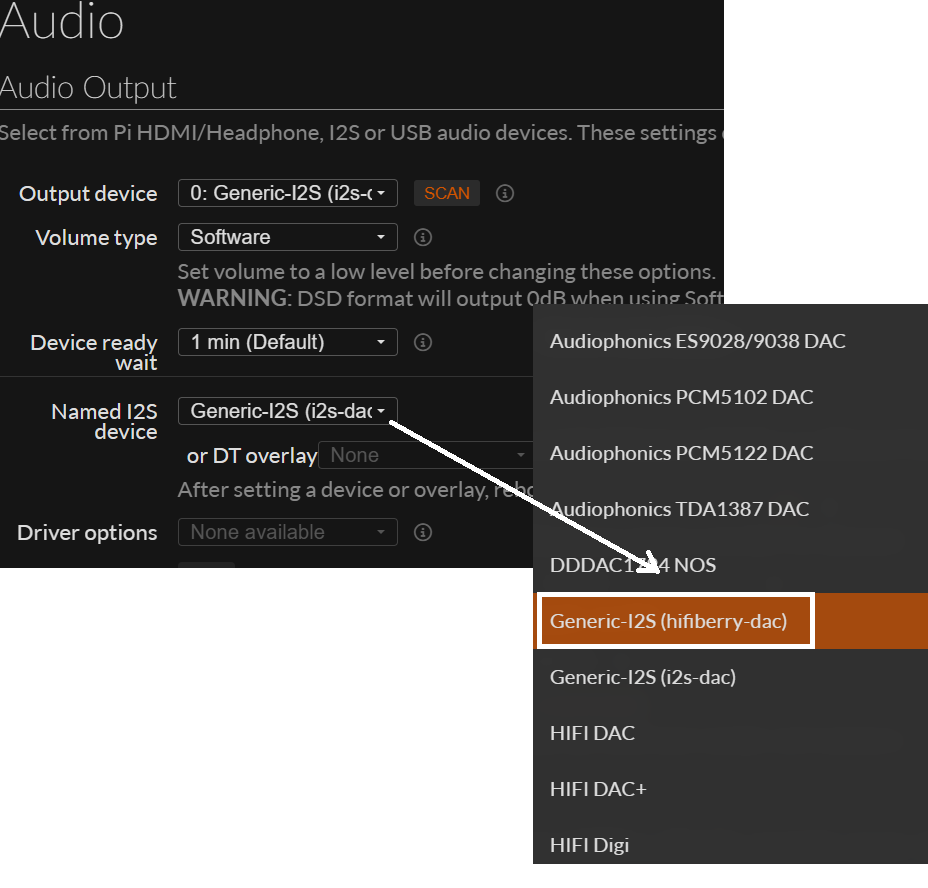The height and width of the screenshot is (888, 928).
Task: Select the HIFI DAC+ option
Action: point(598,789)
